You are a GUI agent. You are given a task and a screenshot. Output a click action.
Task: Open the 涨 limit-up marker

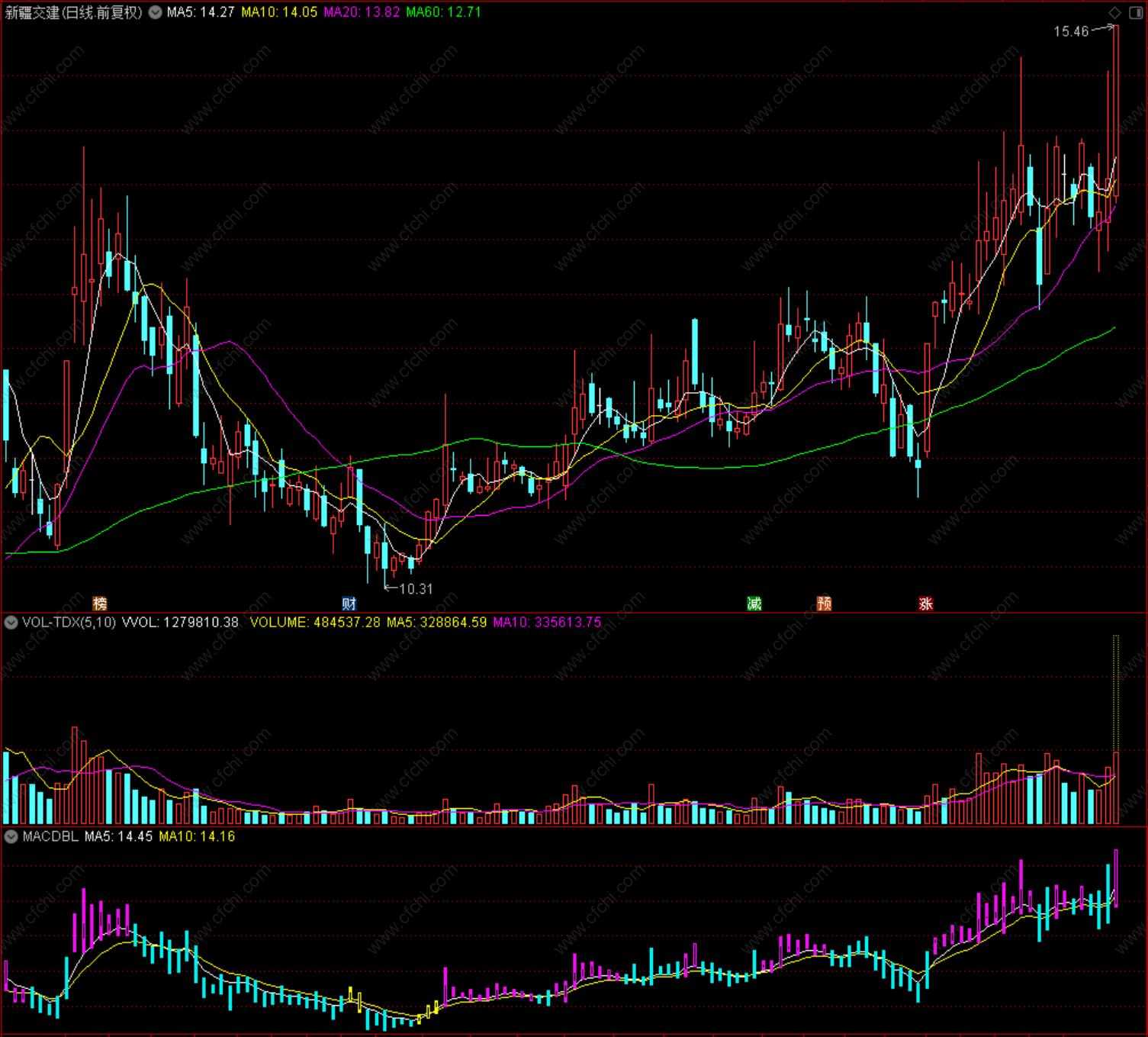coord(926,604)
